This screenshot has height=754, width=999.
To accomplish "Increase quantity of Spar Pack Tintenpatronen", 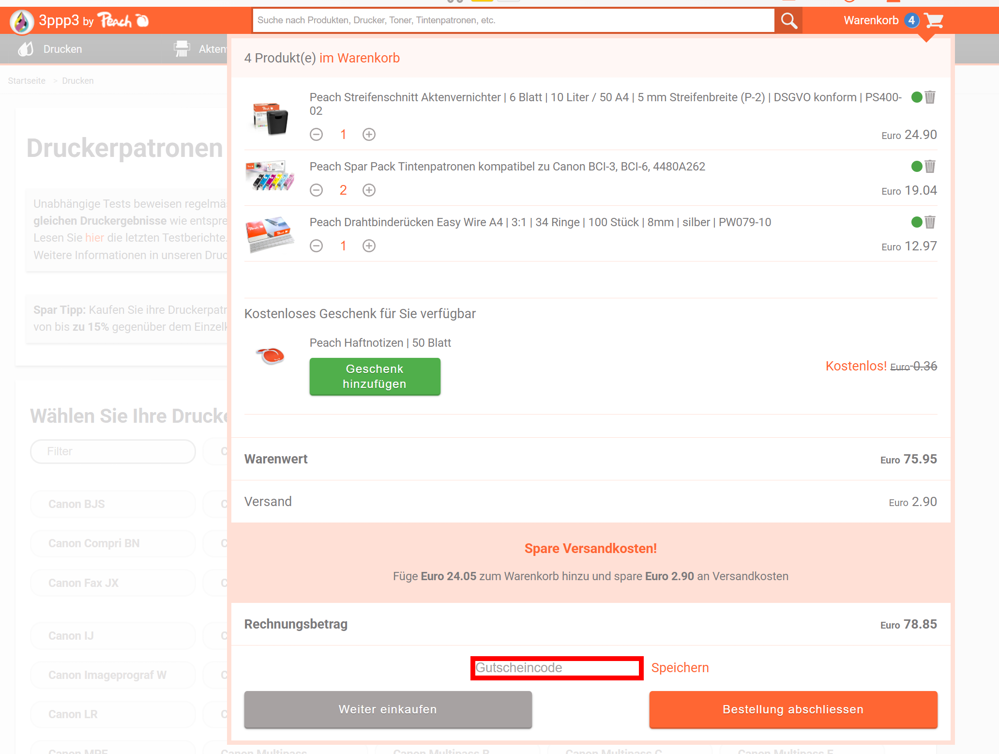I will [x=369, y=190].
